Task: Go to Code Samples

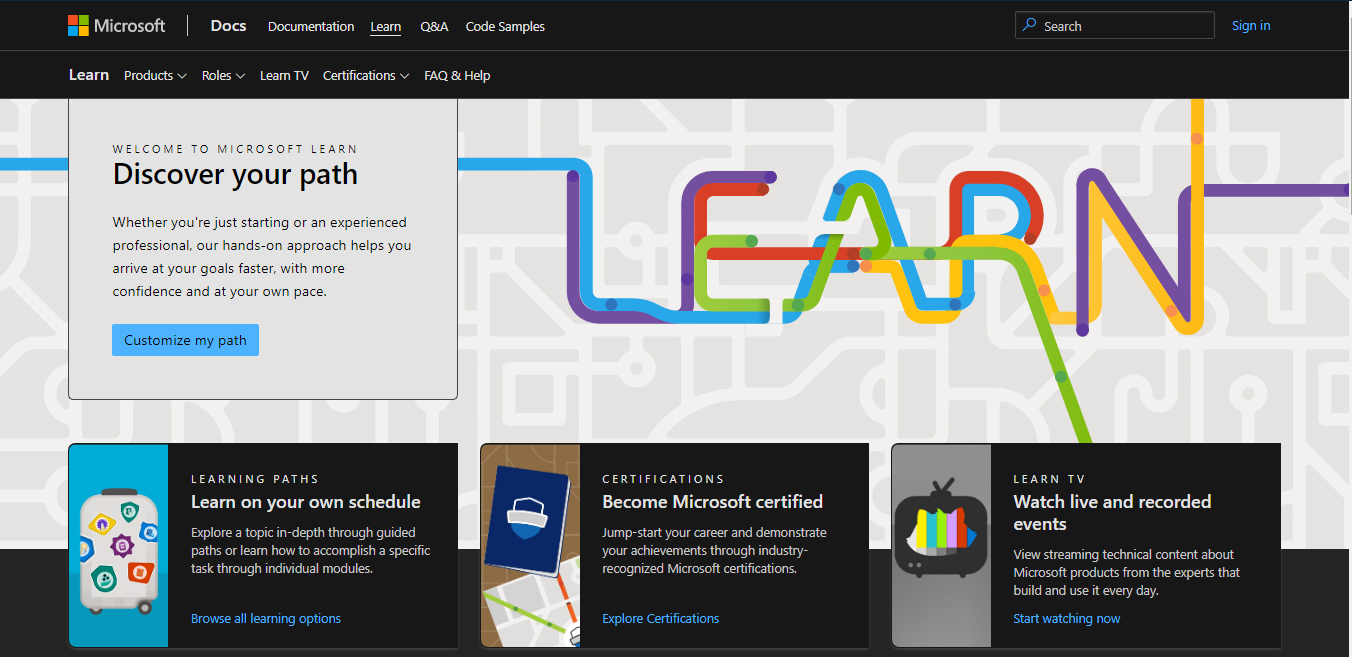Action: [505, 27]
